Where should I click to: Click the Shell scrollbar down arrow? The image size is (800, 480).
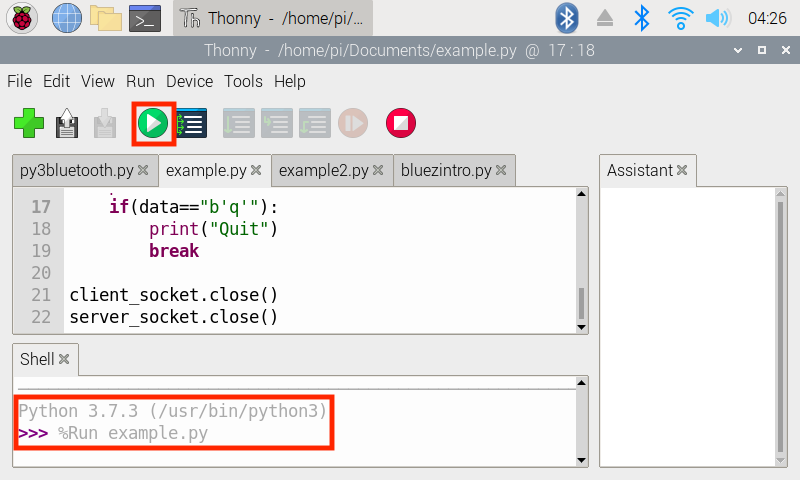581,461
